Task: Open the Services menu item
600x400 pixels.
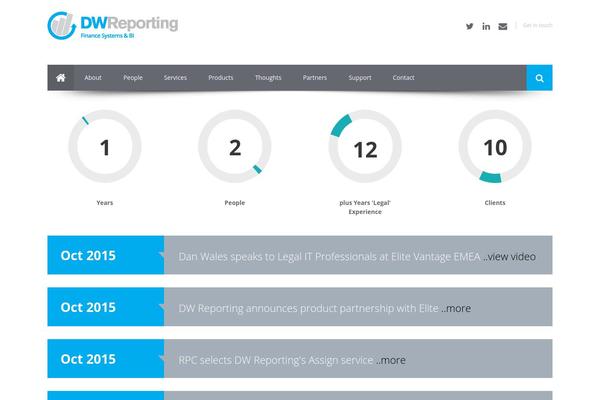Action: click(x=175, y=78)
